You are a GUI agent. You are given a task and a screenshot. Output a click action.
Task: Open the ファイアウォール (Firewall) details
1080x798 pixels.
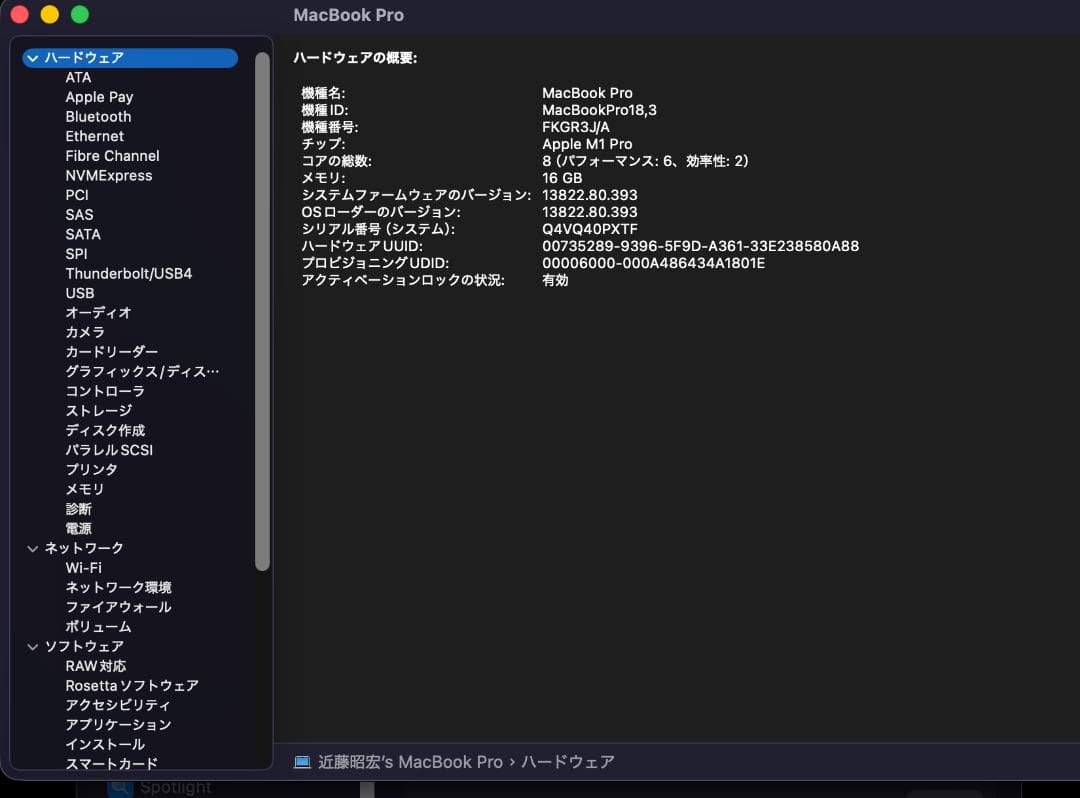click(118, 607)
